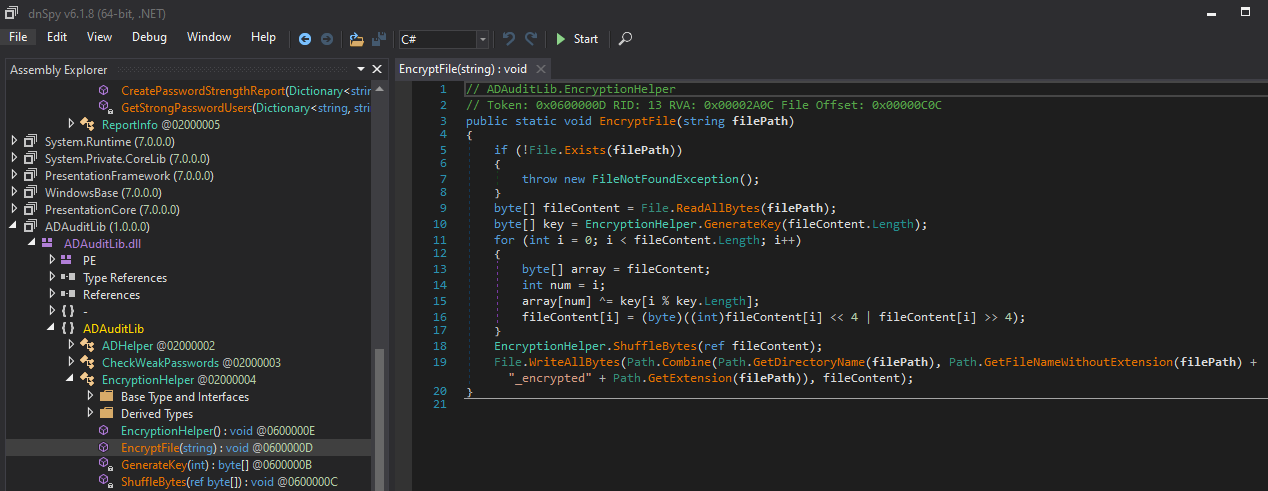Expand the Type References node
This screenshot has width=1268, height=491.
tap(52, 277)
